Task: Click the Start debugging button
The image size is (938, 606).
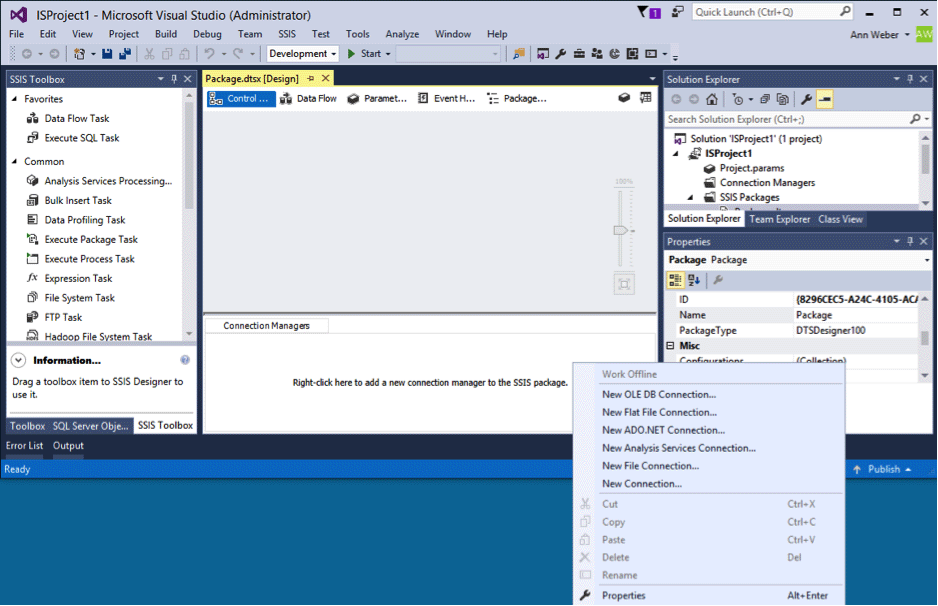Action: pyautogui.click(x=364, y=54)
